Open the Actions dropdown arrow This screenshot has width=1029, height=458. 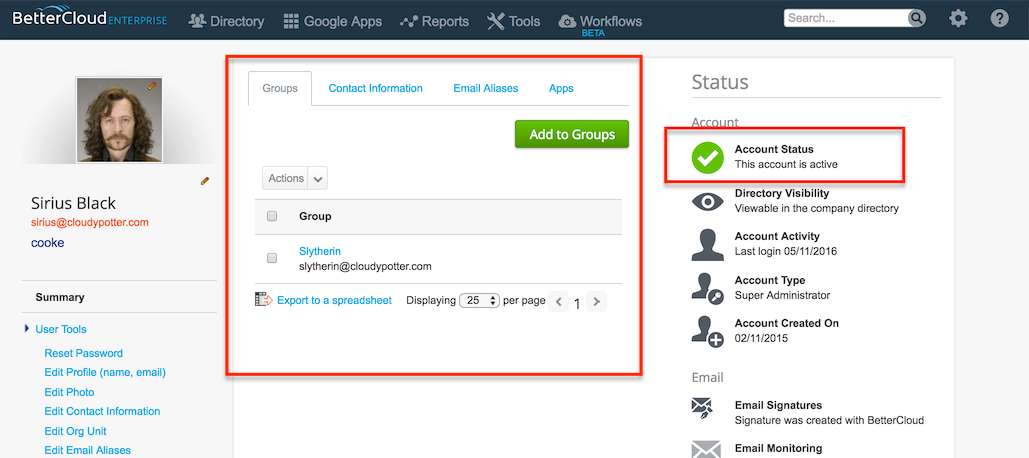coord(318,178)
